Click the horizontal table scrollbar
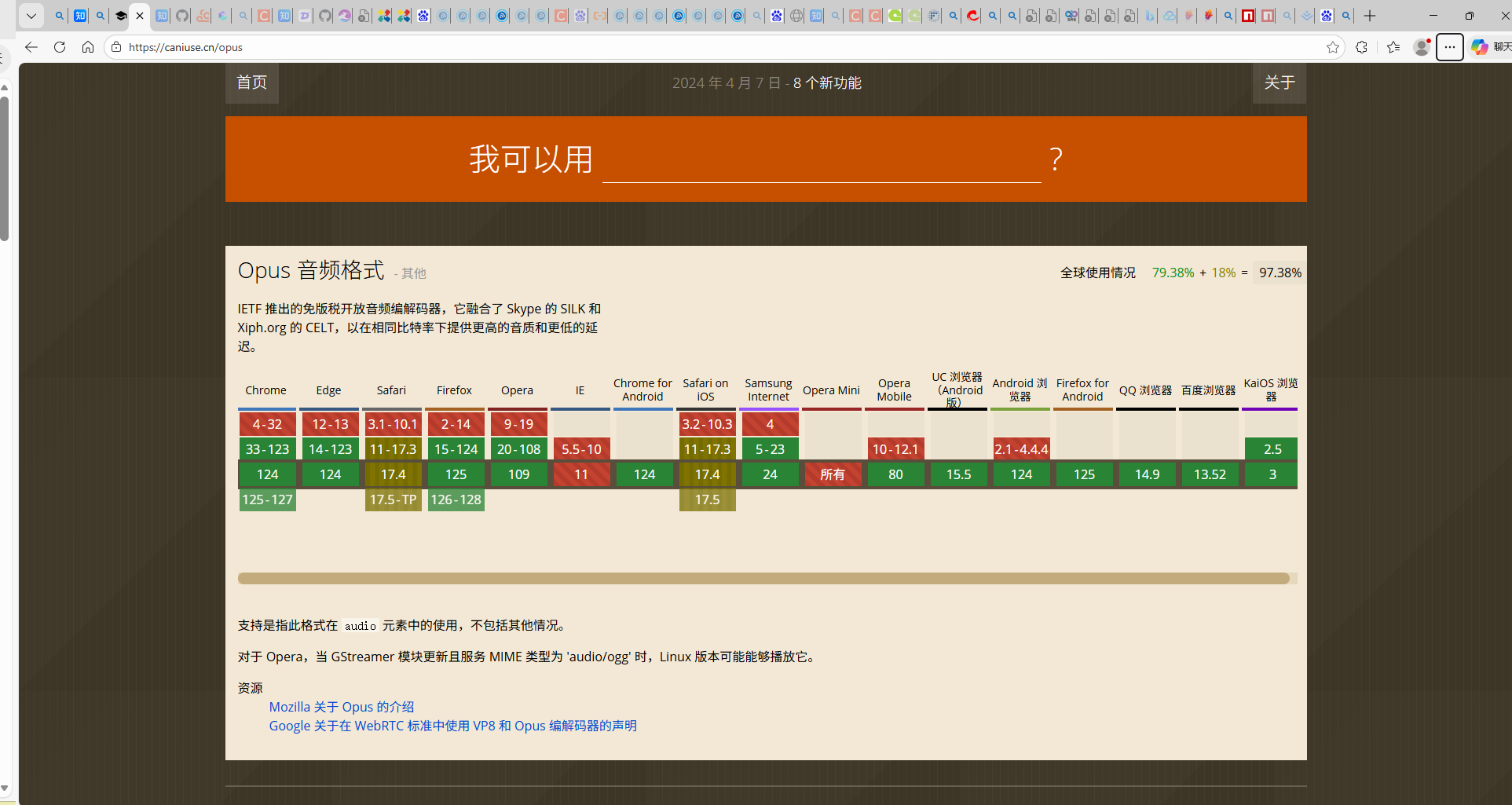 pos(763,579)
